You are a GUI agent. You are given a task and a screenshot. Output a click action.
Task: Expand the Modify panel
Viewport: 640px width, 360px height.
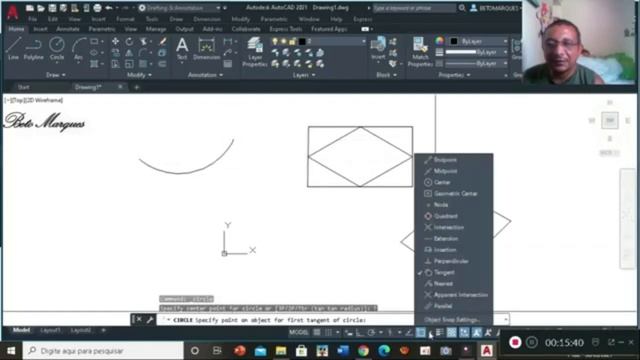[139, 75]
